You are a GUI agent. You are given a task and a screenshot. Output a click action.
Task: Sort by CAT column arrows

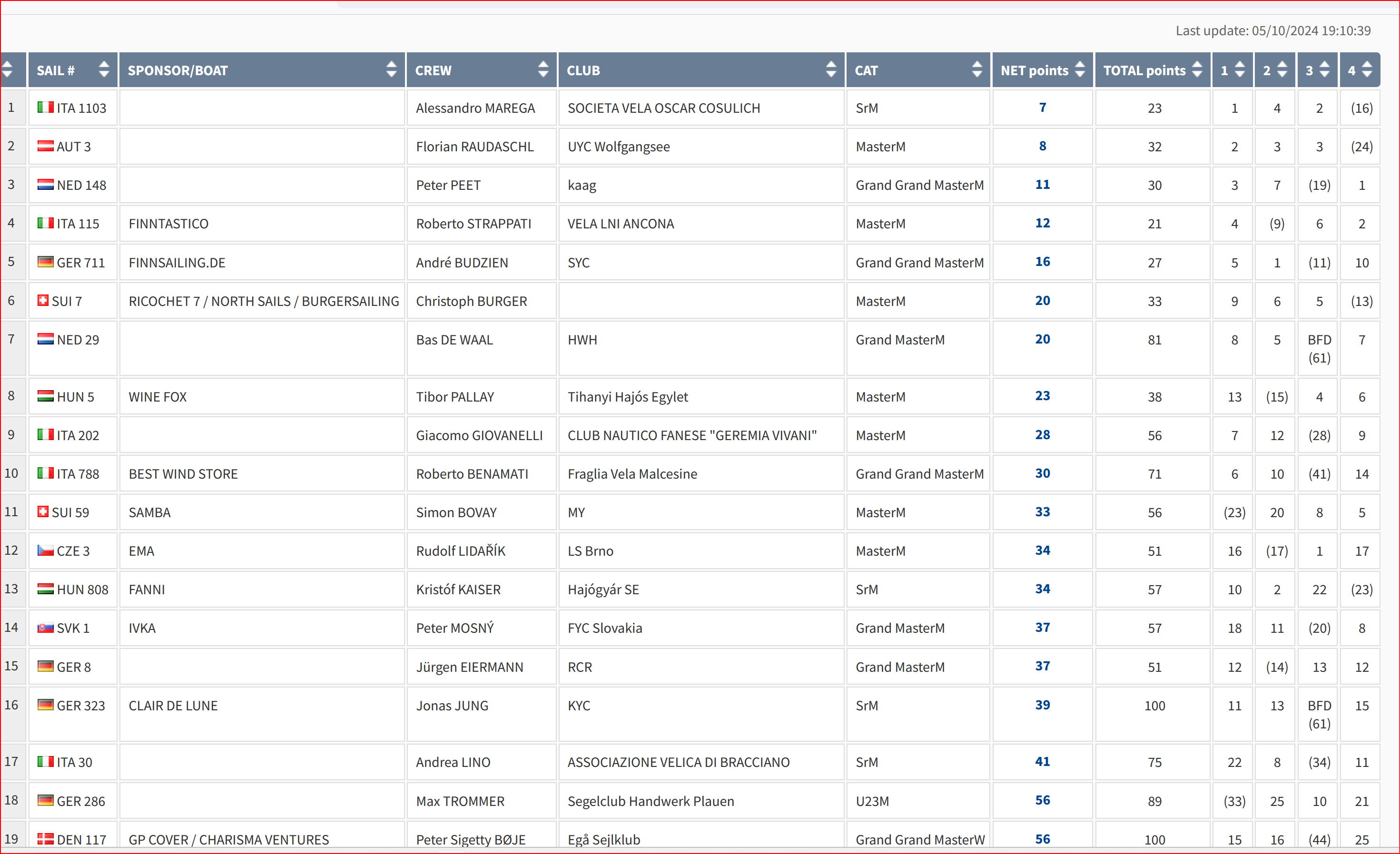976,69
